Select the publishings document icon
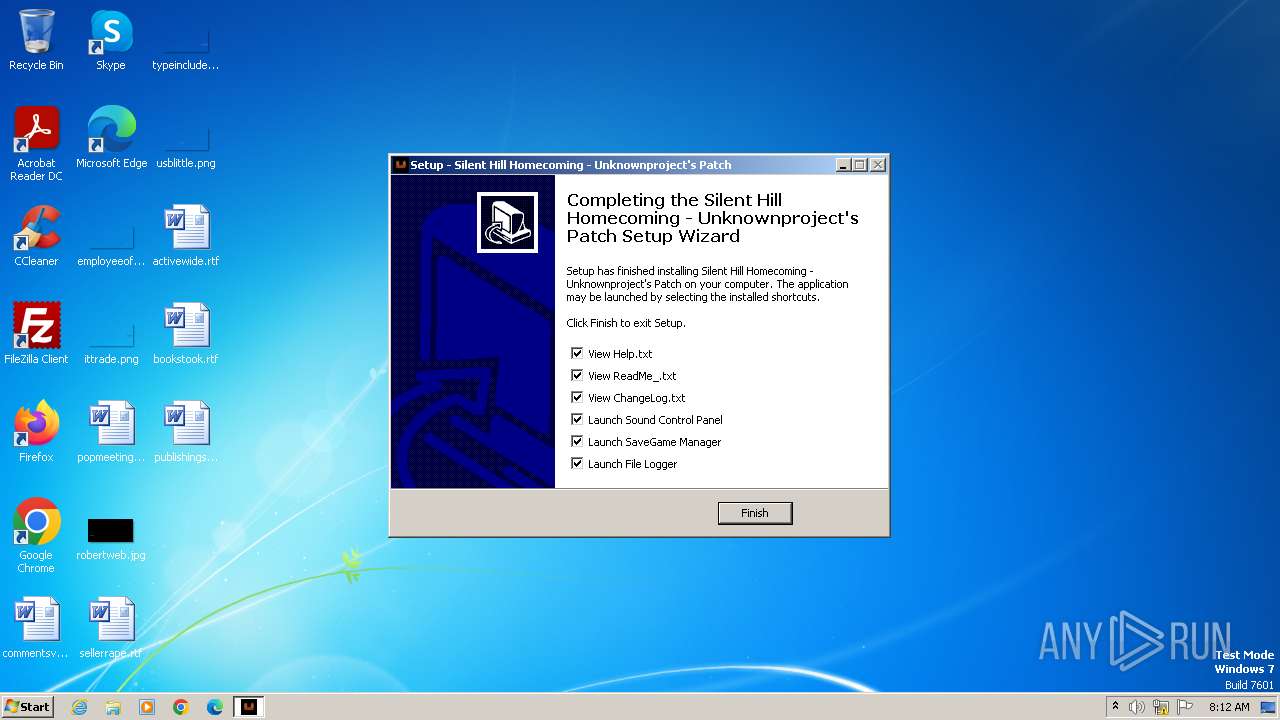 click(186, 432)
